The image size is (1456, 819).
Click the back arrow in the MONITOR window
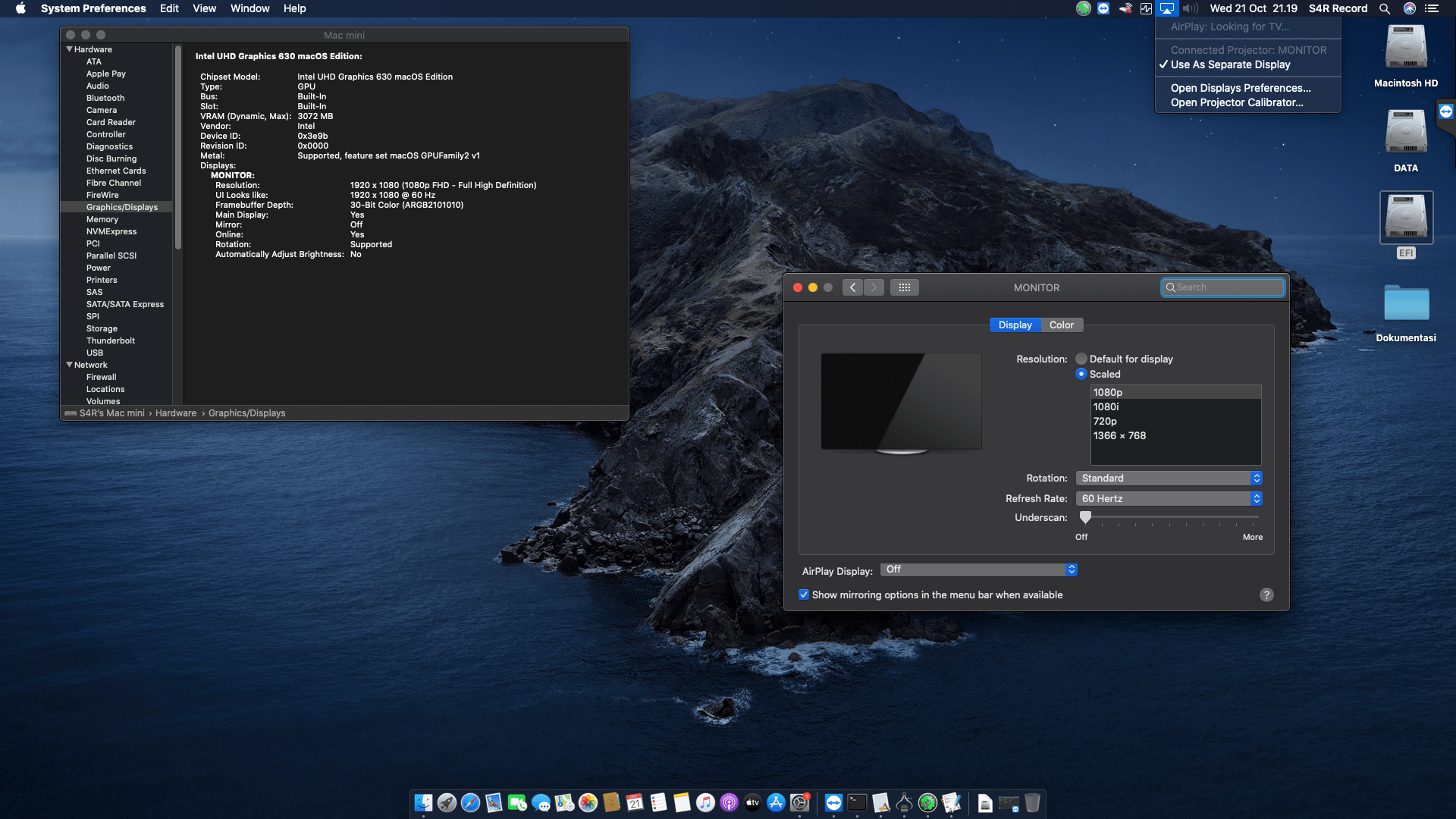pos(852,287)
